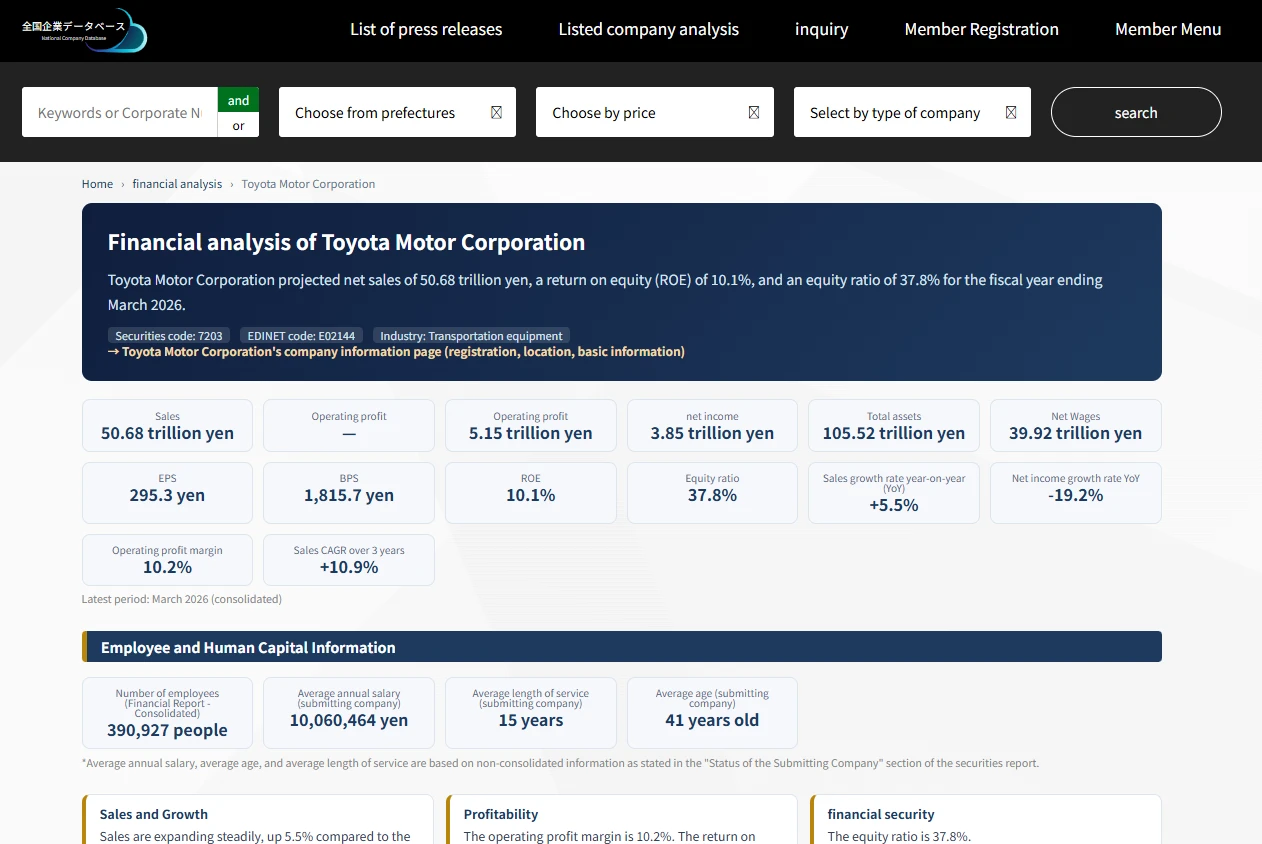Screen dimensions: 1262x844
Task: Go to Listed company analysis
Action: pyautogui.click(x=649, y=29)
